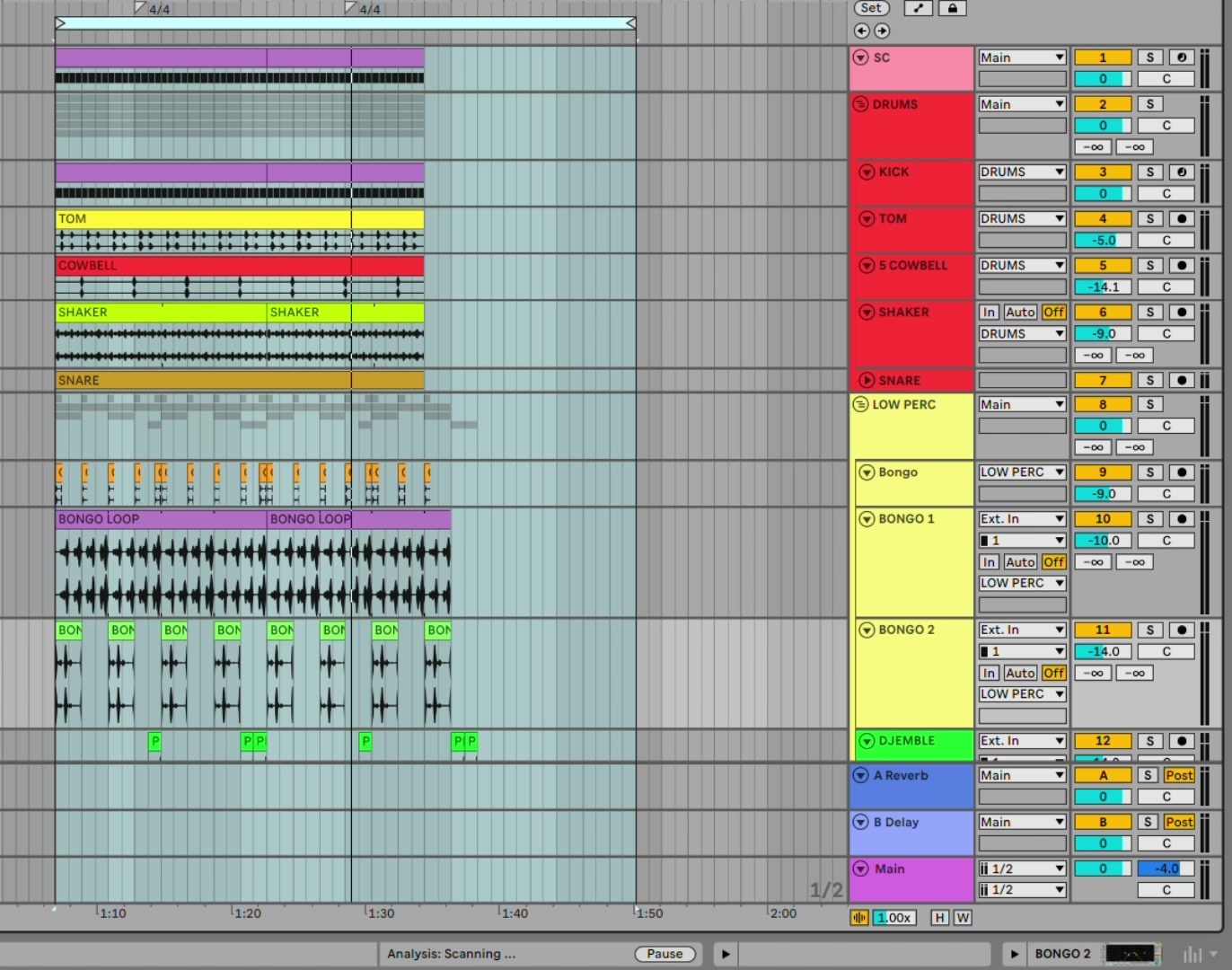
Task: Arm the 5 COWBELL track for recording
Action: [x=1182, y=265]
